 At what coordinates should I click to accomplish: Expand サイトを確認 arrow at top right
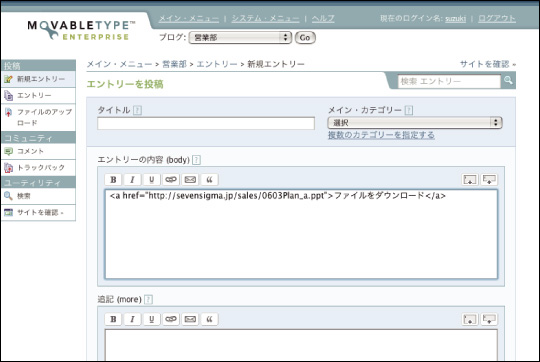tap(514, 64)
